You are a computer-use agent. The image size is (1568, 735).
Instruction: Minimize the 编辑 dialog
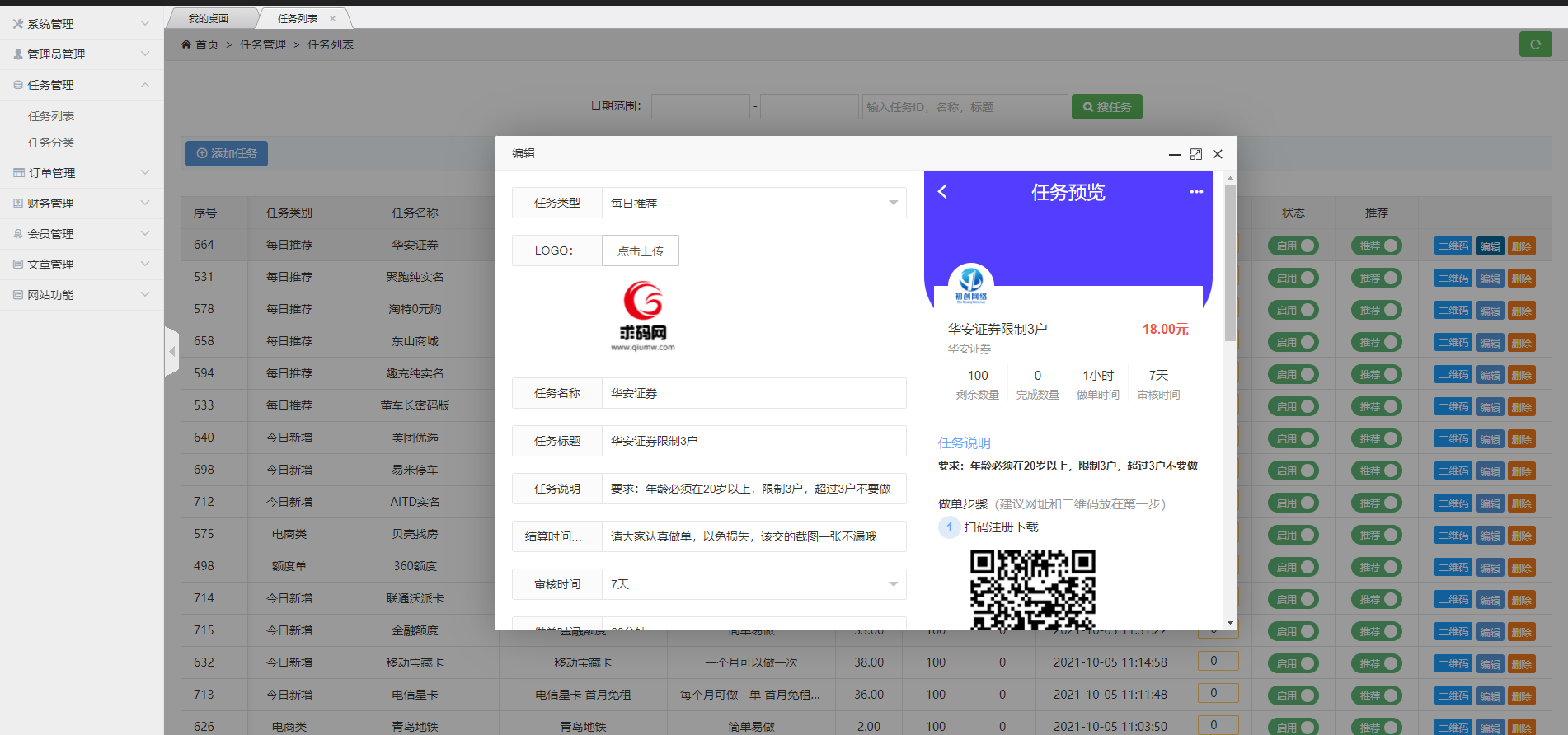point(1175,154)
